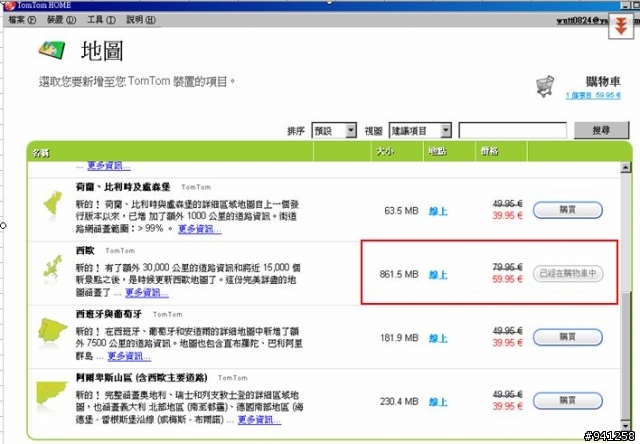The height and width of the screenshot is (444, 640).
Task: Click the shopping cart icon
Action: pos(545,86)
